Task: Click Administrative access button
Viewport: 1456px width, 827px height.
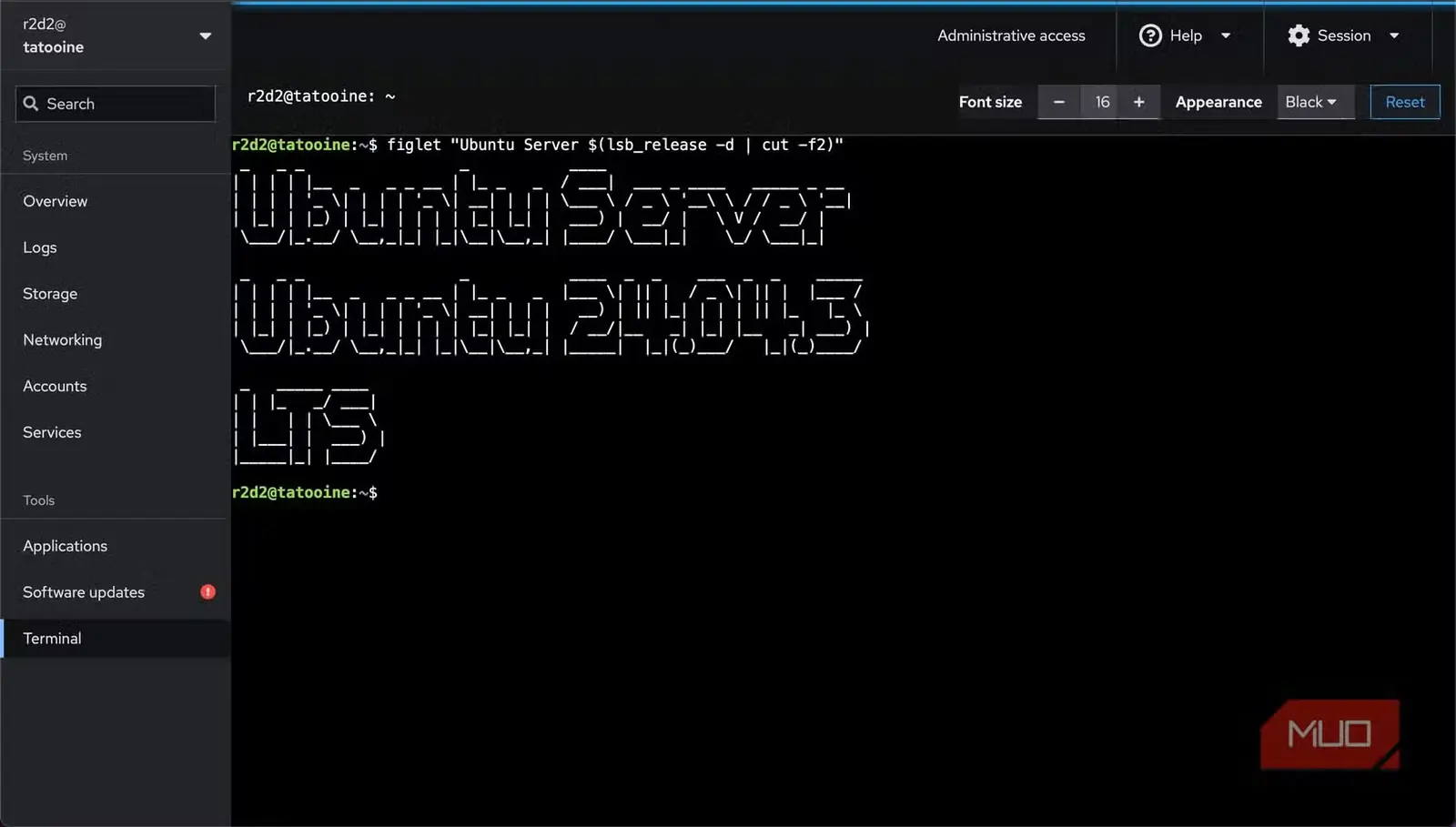Action: (1011, 35)
